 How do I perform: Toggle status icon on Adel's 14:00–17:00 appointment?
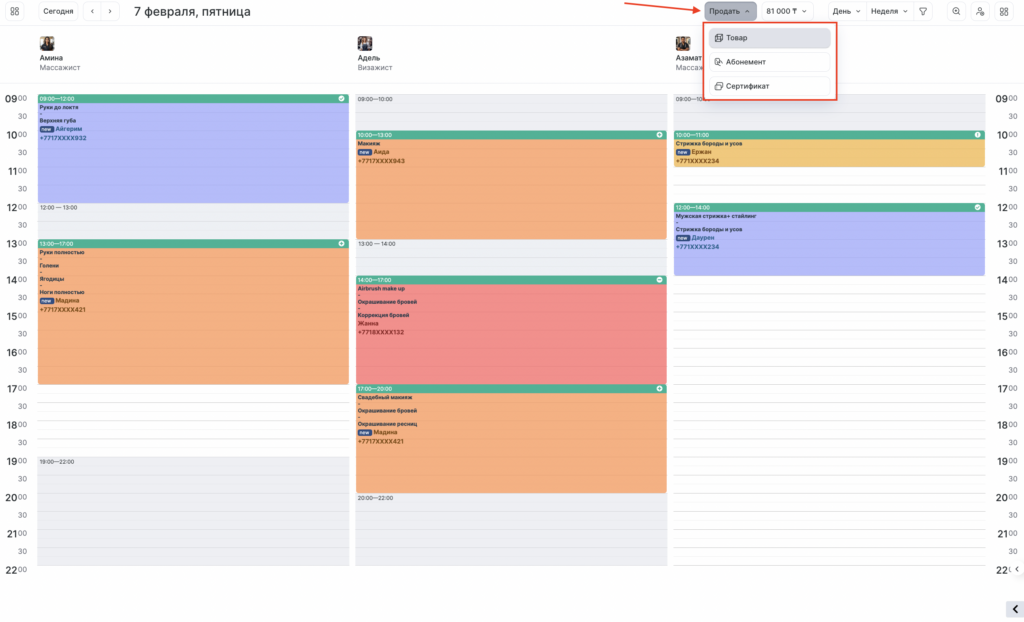[x=659, y=279]
